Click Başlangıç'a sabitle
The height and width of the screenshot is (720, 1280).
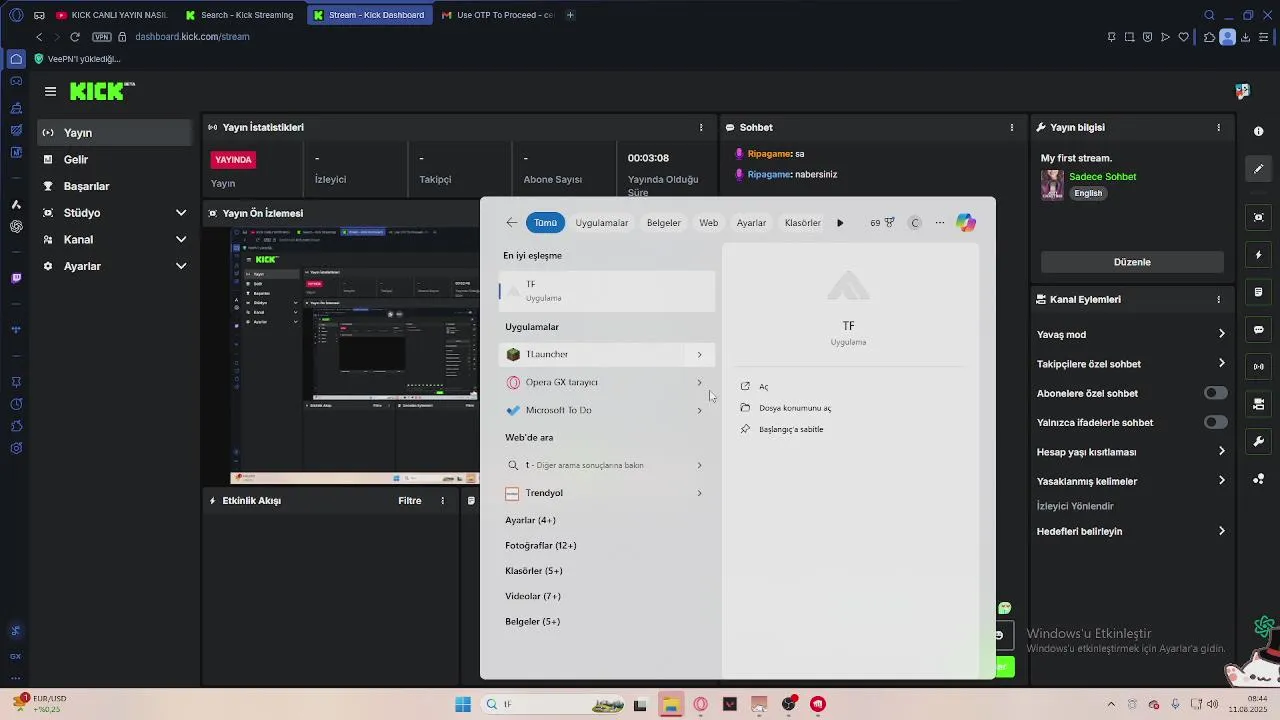pyautogui.click(x=791, y=429)
